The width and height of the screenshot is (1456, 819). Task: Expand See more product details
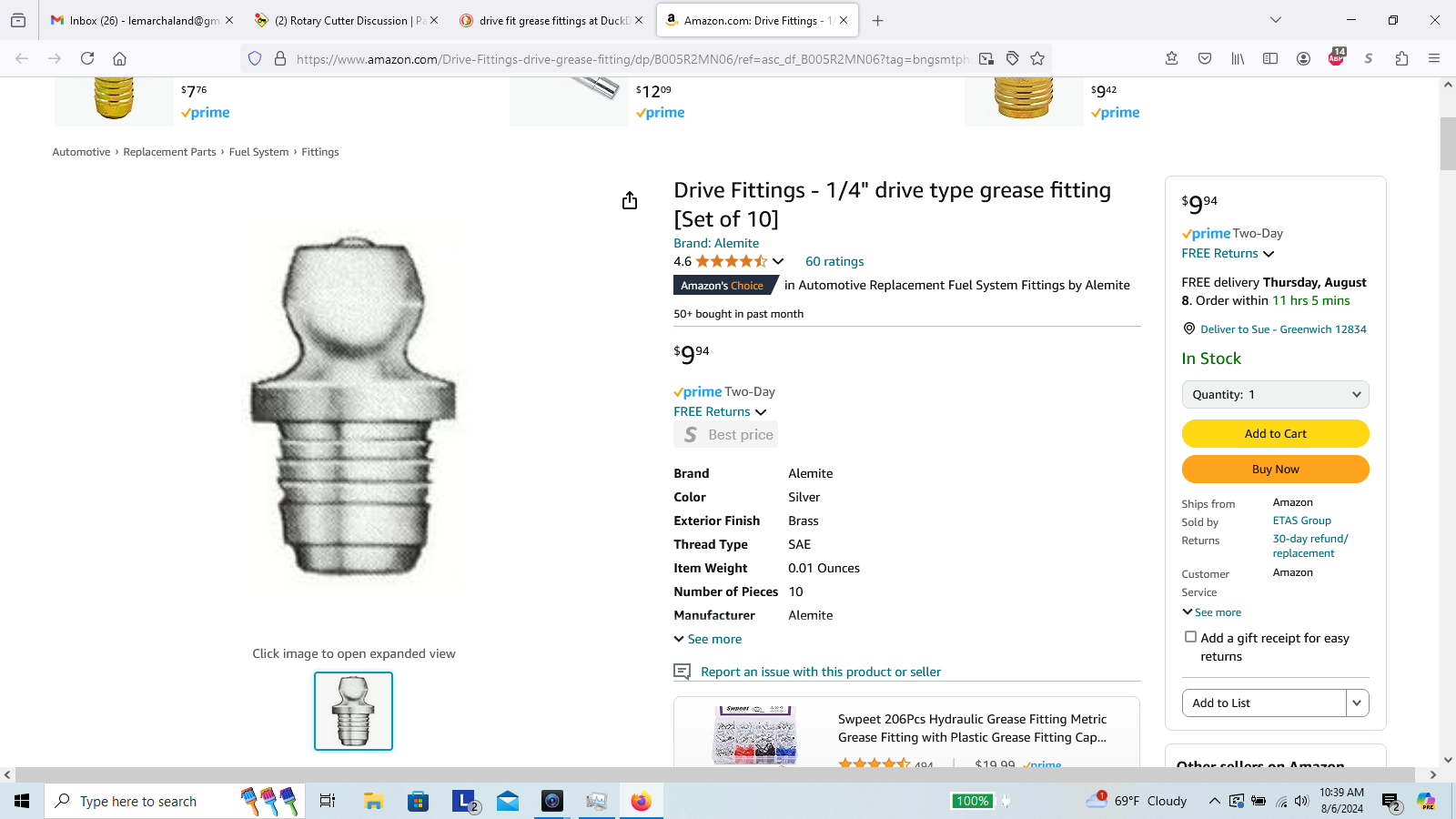tap(708, 639)
